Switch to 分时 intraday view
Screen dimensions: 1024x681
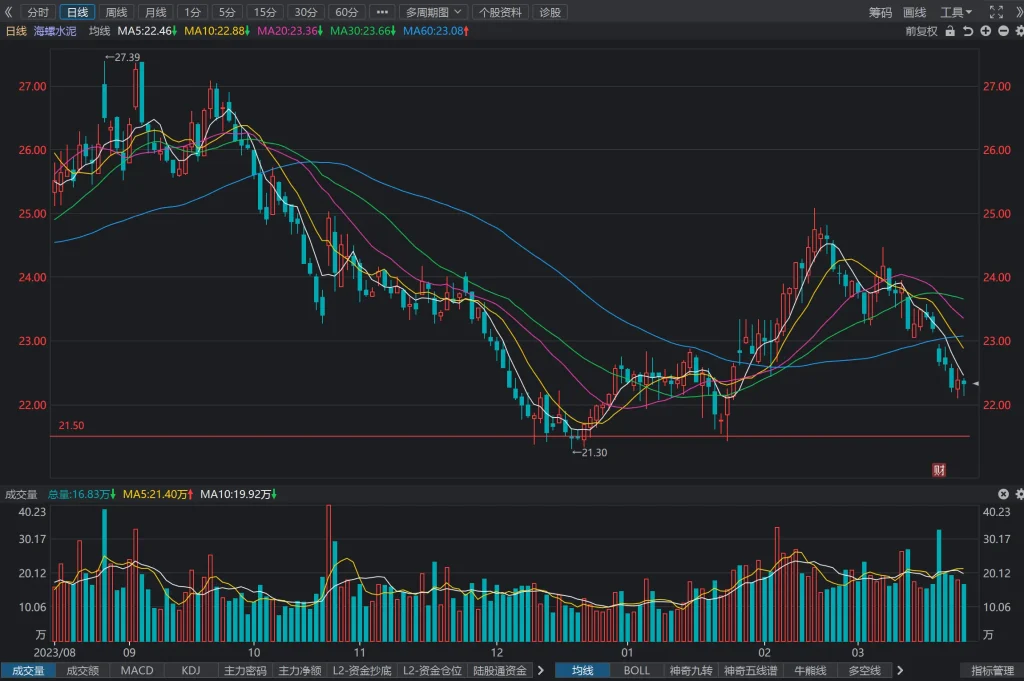tap(38, 12)
